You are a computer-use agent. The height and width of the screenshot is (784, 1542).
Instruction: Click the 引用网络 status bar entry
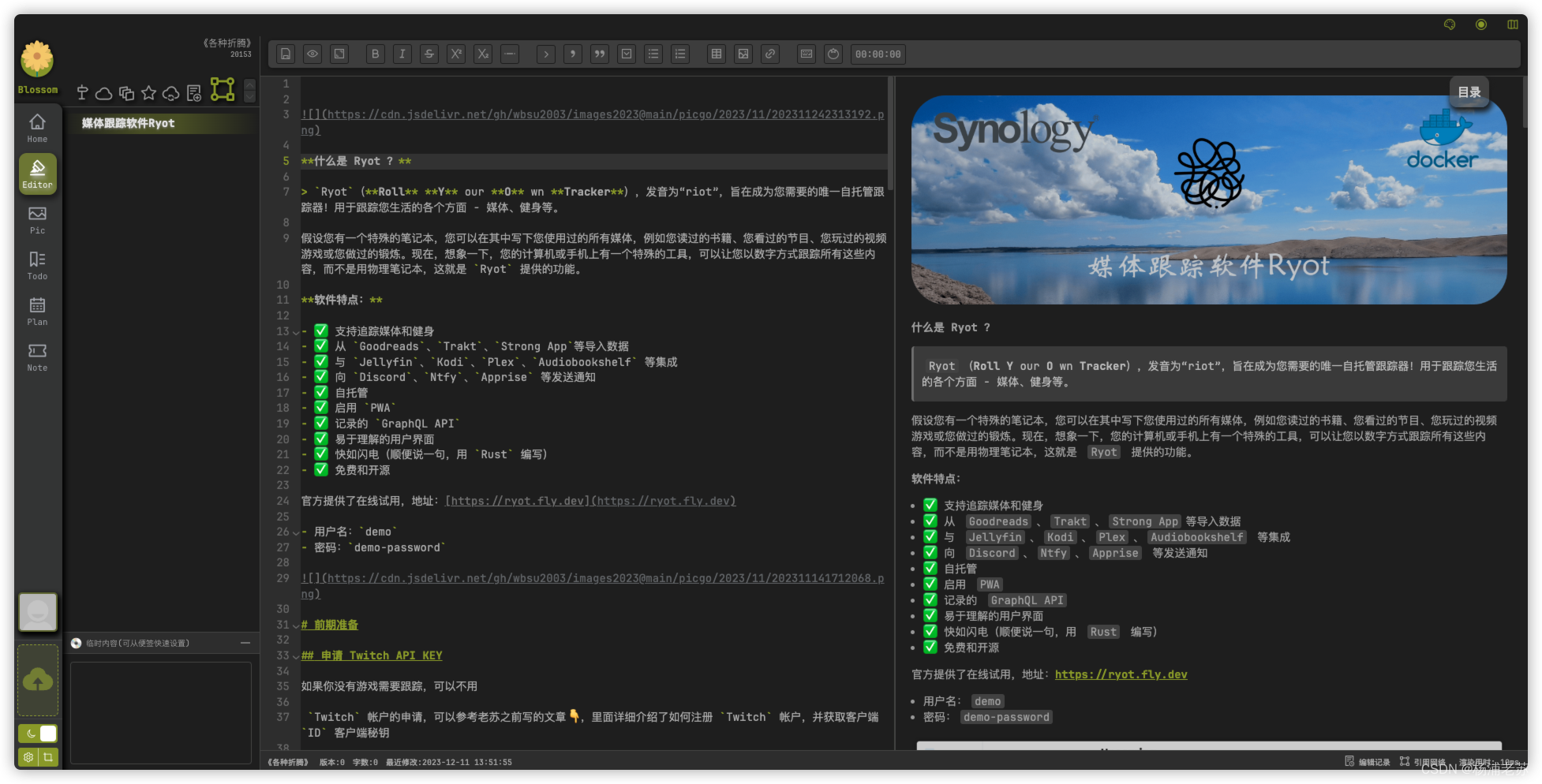click(1423, 762)
